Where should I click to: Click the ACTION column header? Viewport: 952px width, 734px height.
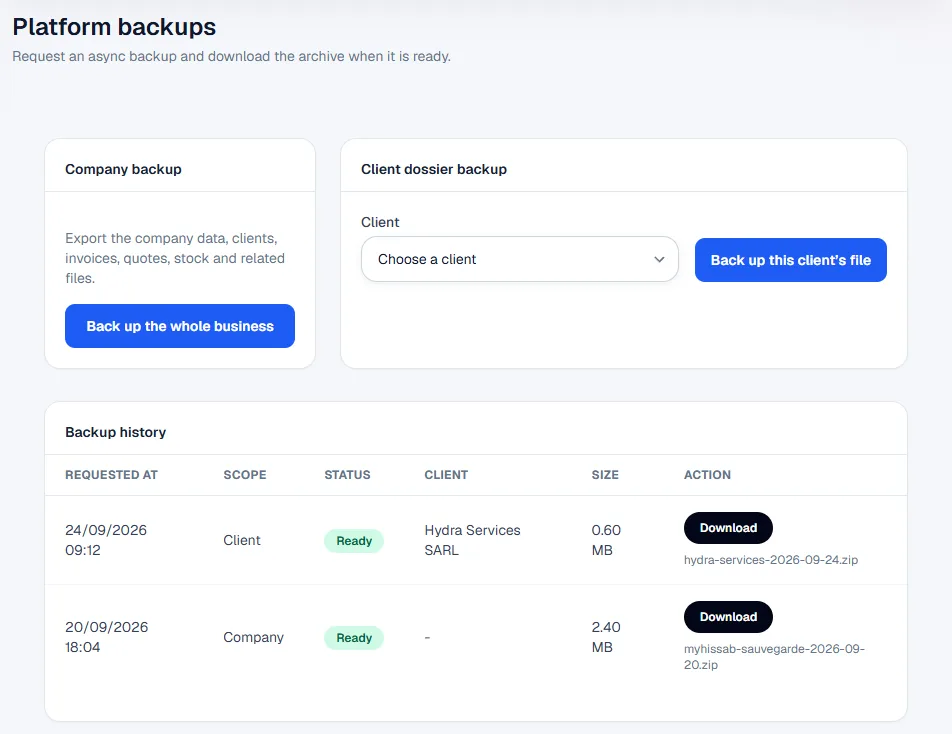[x=707, y=475]
